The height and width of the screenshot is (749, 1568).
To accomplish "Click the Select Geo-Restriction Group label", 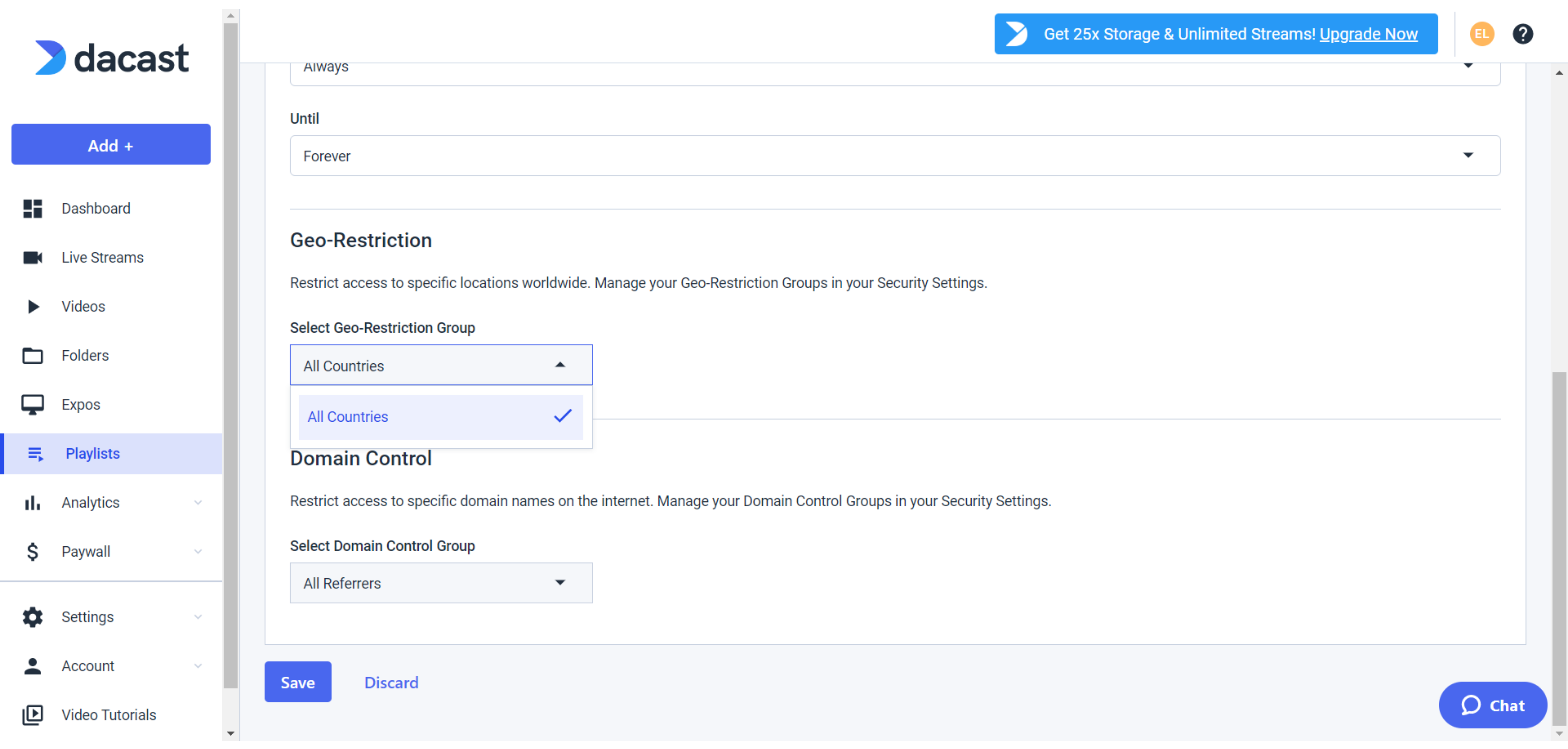I will [x=382, y=328].
